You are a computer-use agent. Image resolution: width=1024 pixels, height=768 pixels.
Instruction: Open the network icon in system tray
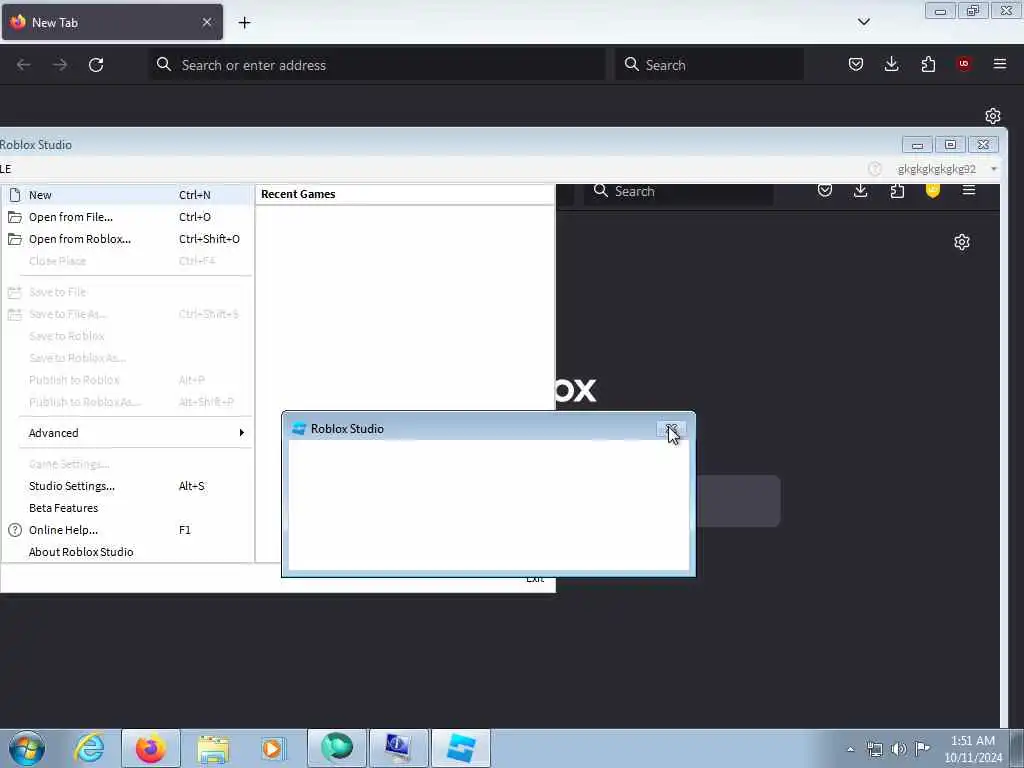pyautogui.click(x=874, y=749)
